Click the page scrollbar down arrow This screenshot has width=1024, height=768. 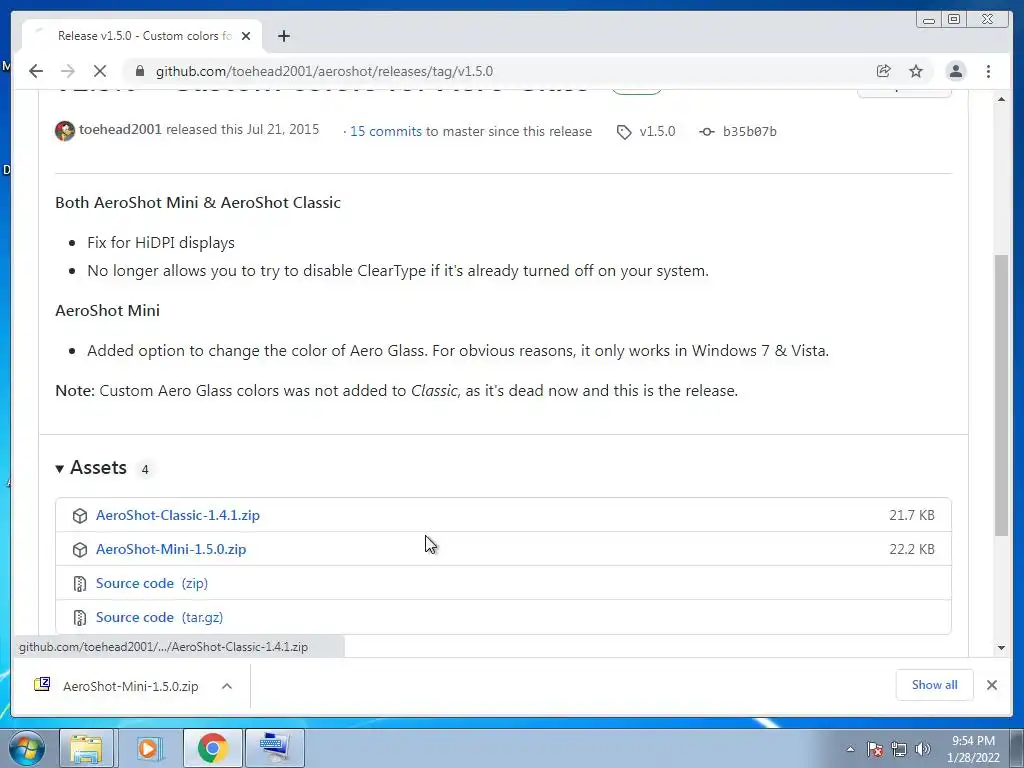[x=1001, y=648]
